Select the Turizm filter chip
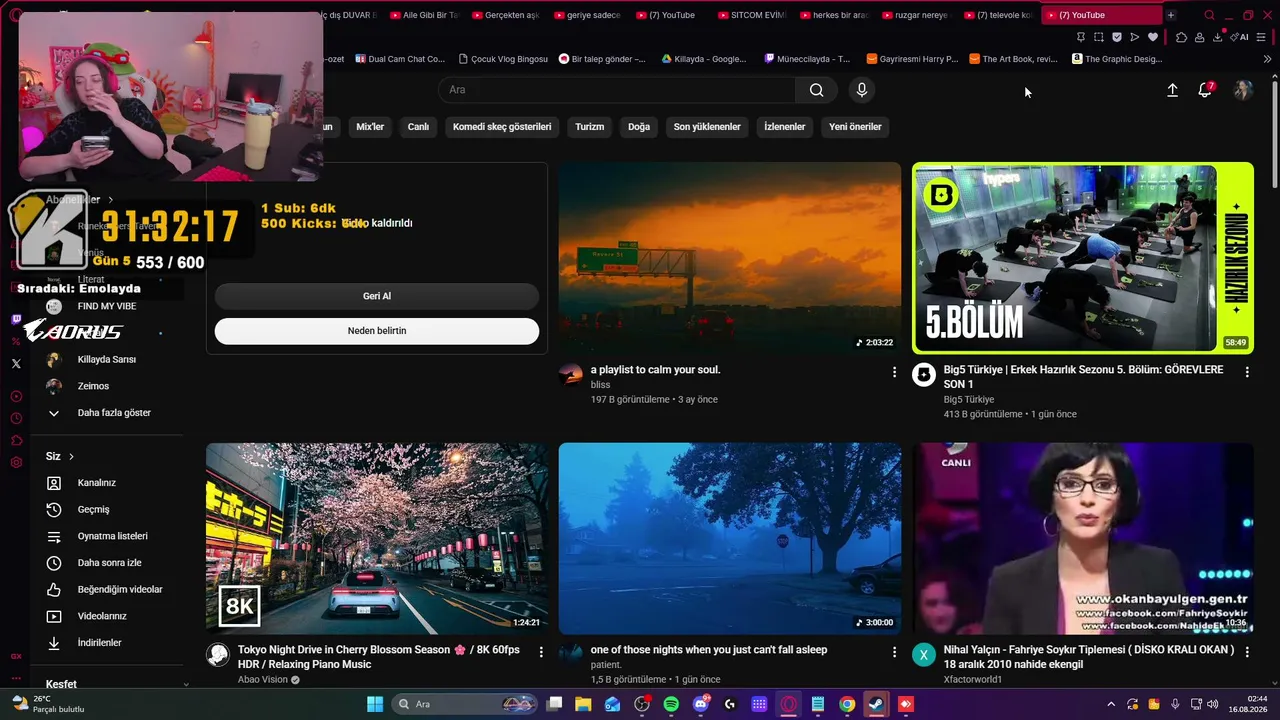Screen dimensions: 1280x720 [x=590, y=127]
